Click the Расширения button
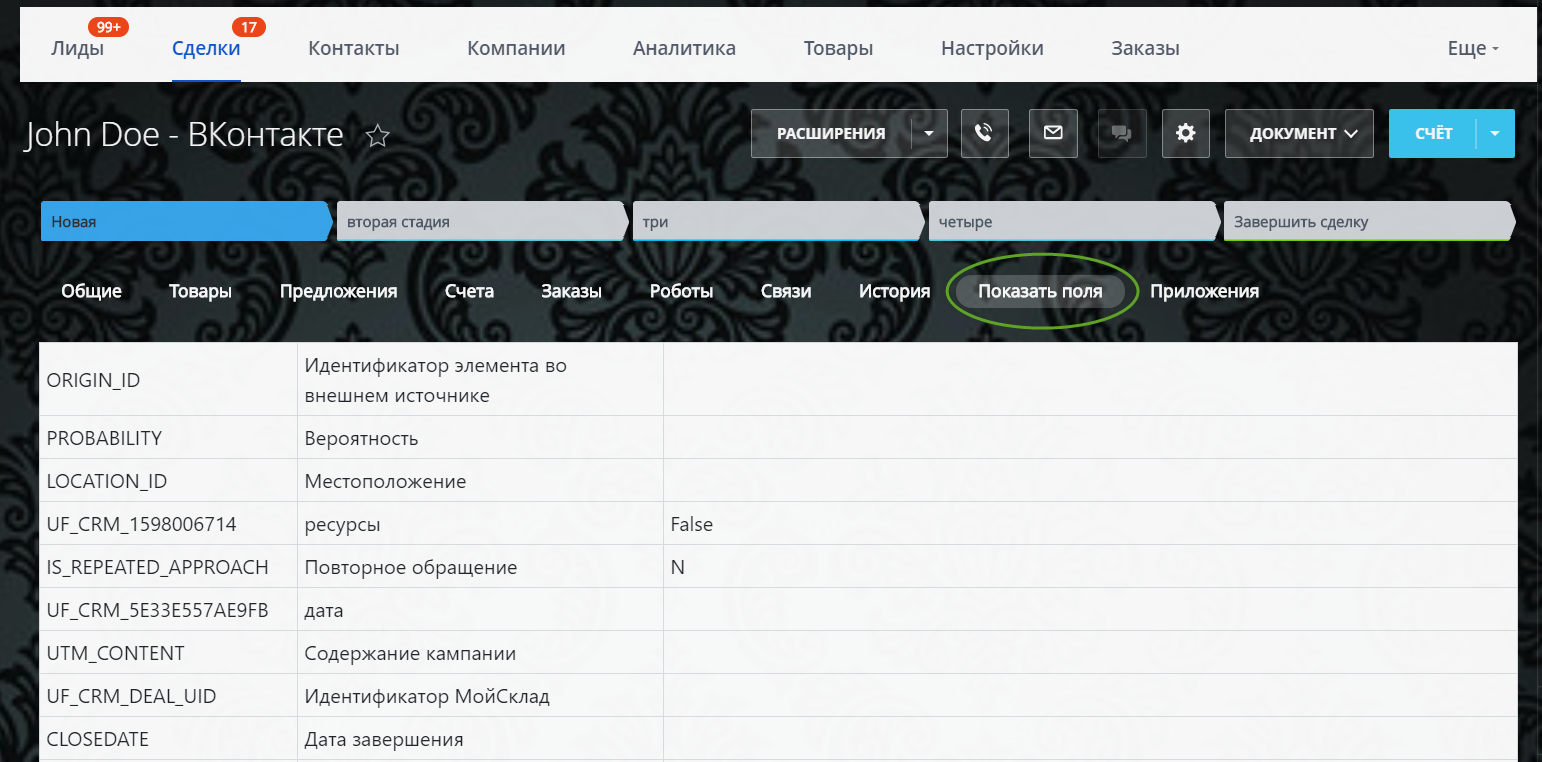 tap(831, 133)
